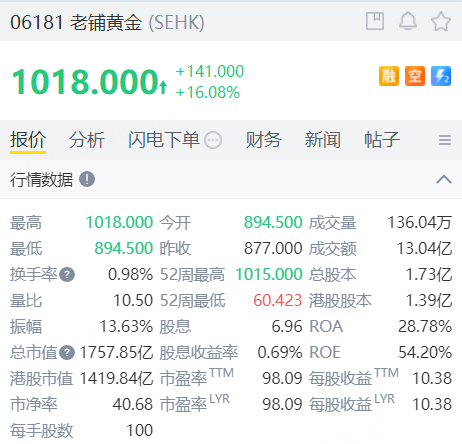Click the 股息 value 6.96

point(287,326)
